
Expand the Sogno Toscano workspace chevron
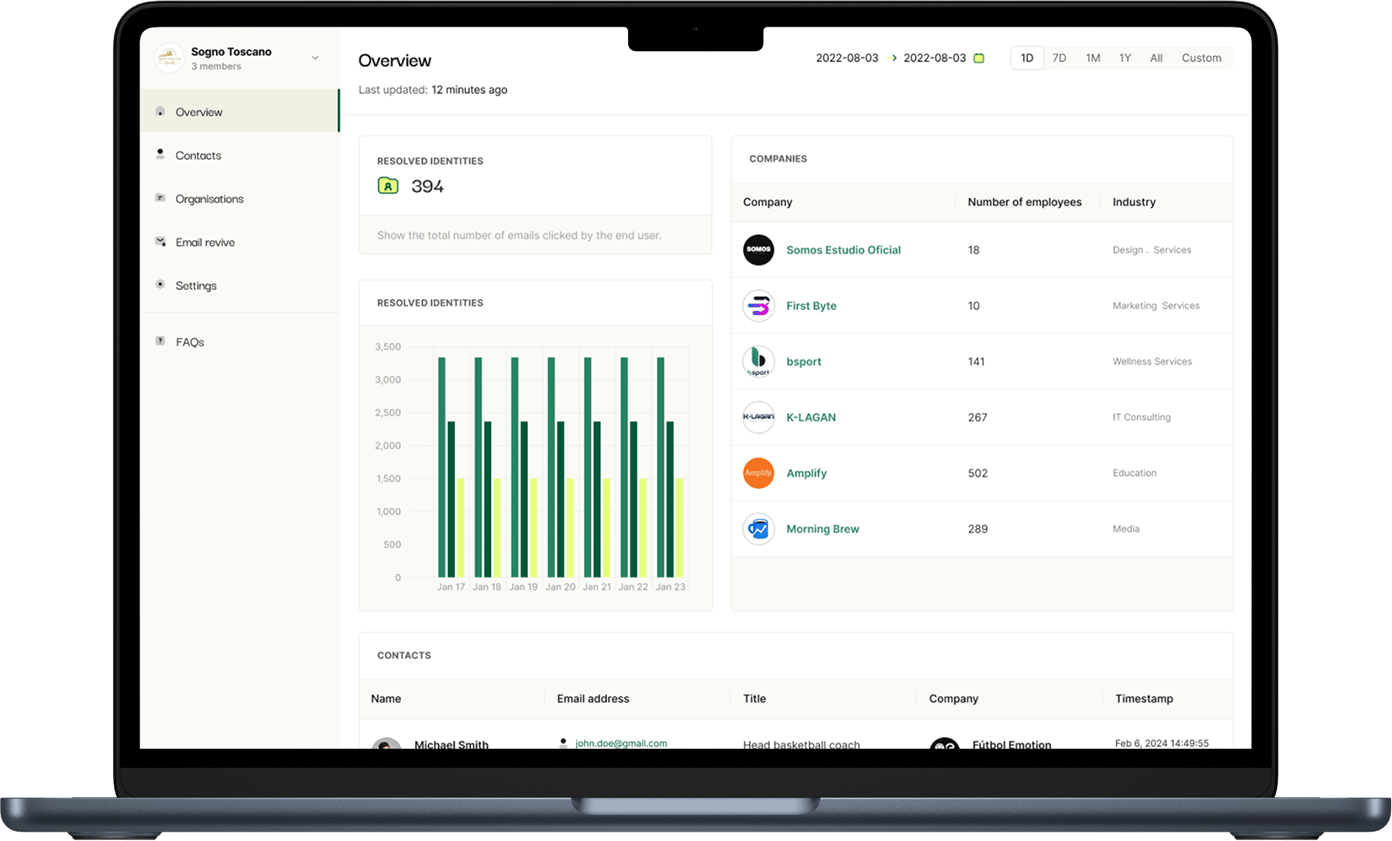[316, 57]
